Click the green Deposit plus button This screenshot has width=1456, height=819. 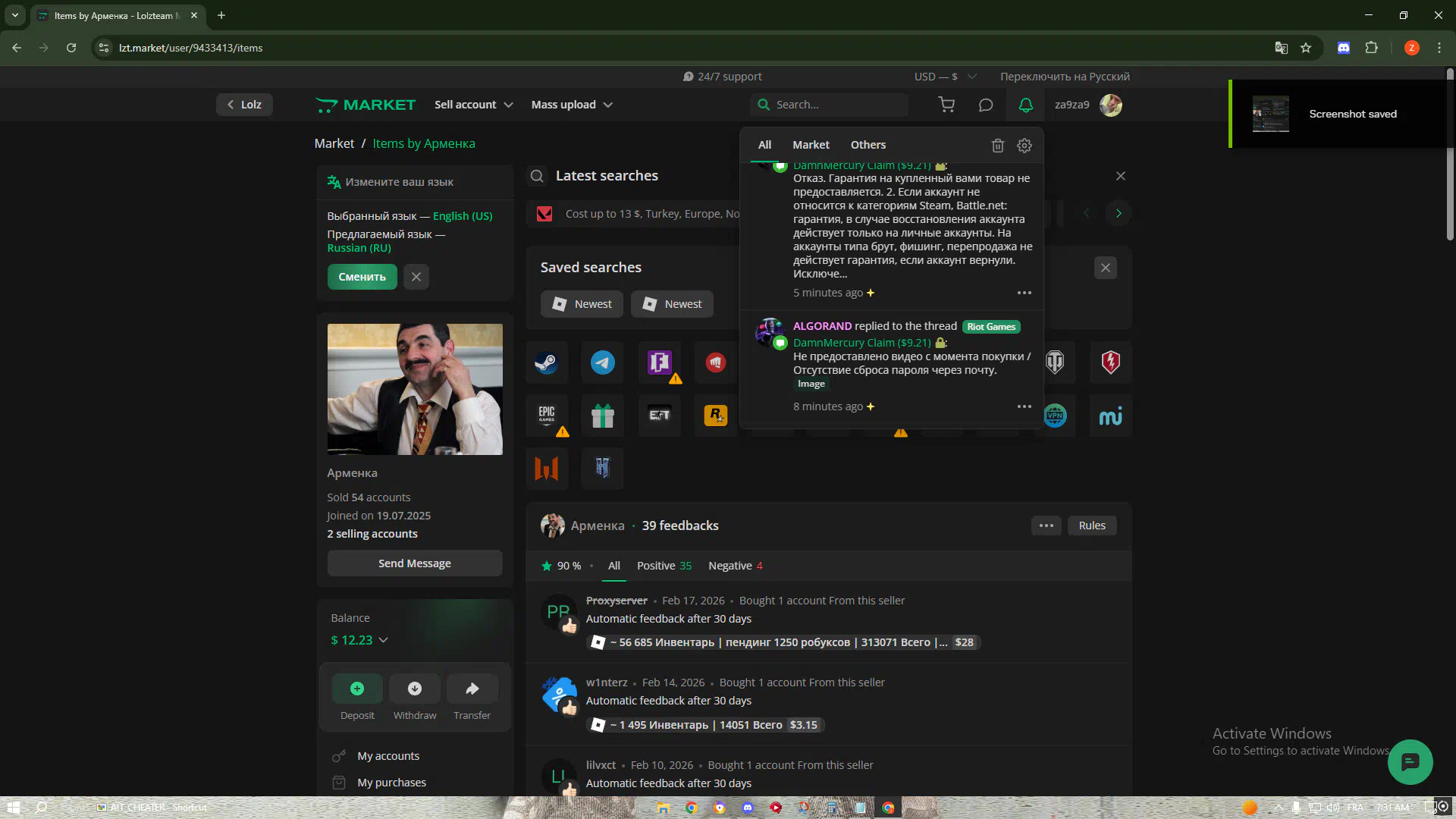[357, 689]
